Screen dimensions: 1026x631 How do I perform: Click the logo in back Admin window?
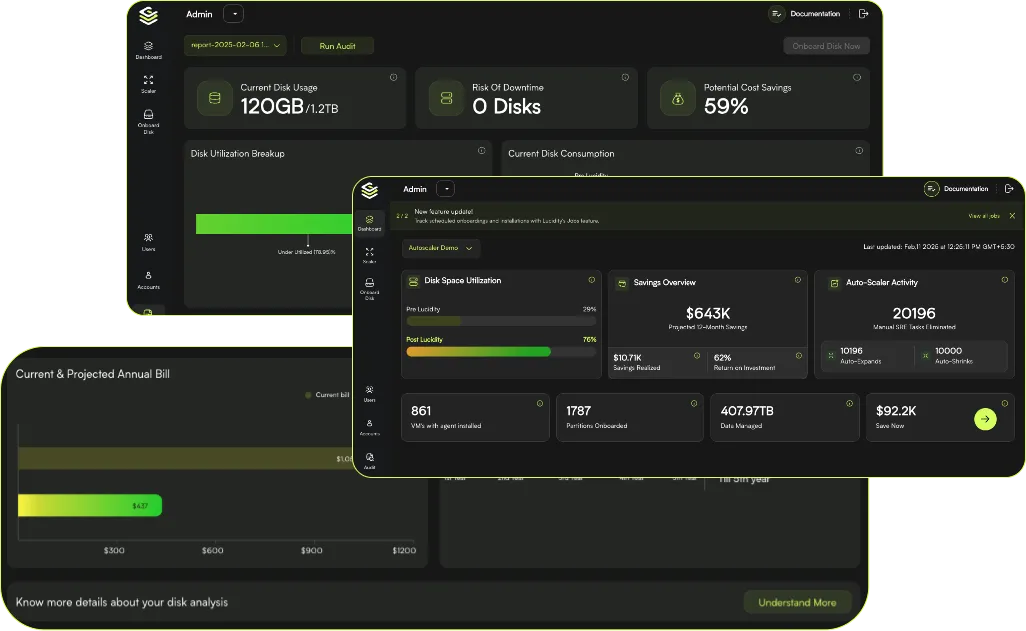click(x=149, y=15)
